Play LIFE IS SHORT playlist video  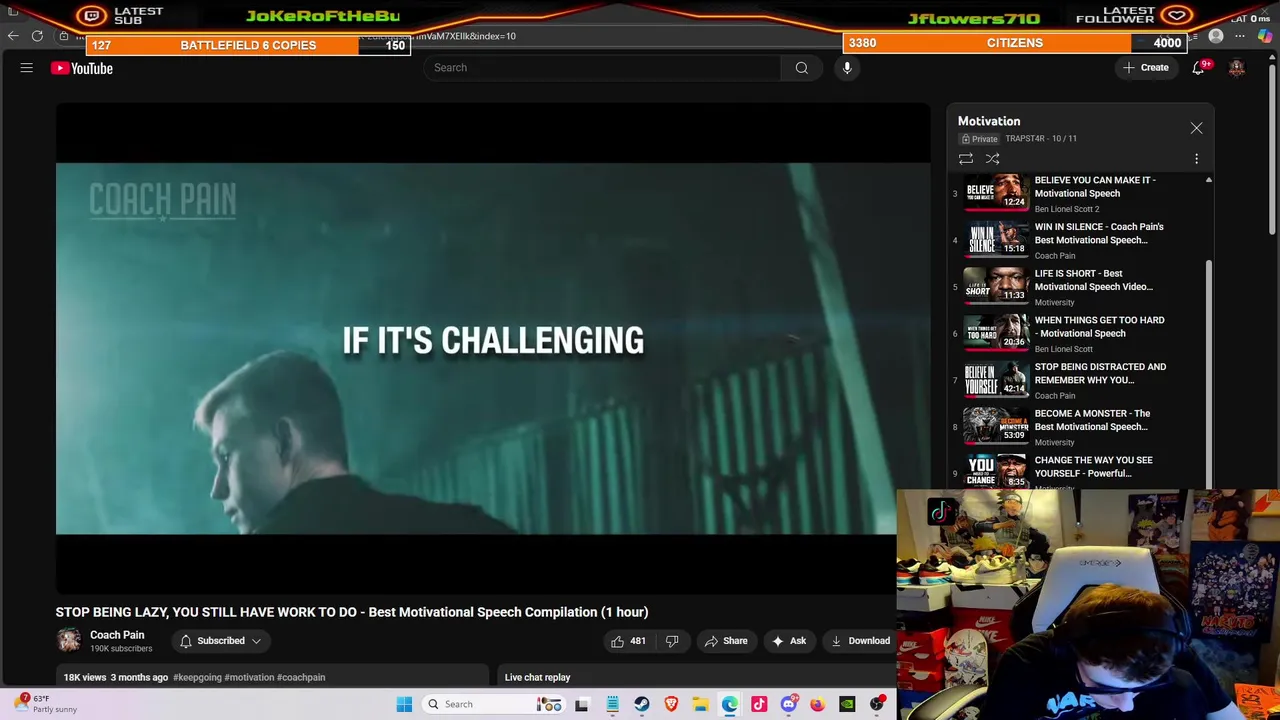tap(1080, 287)
